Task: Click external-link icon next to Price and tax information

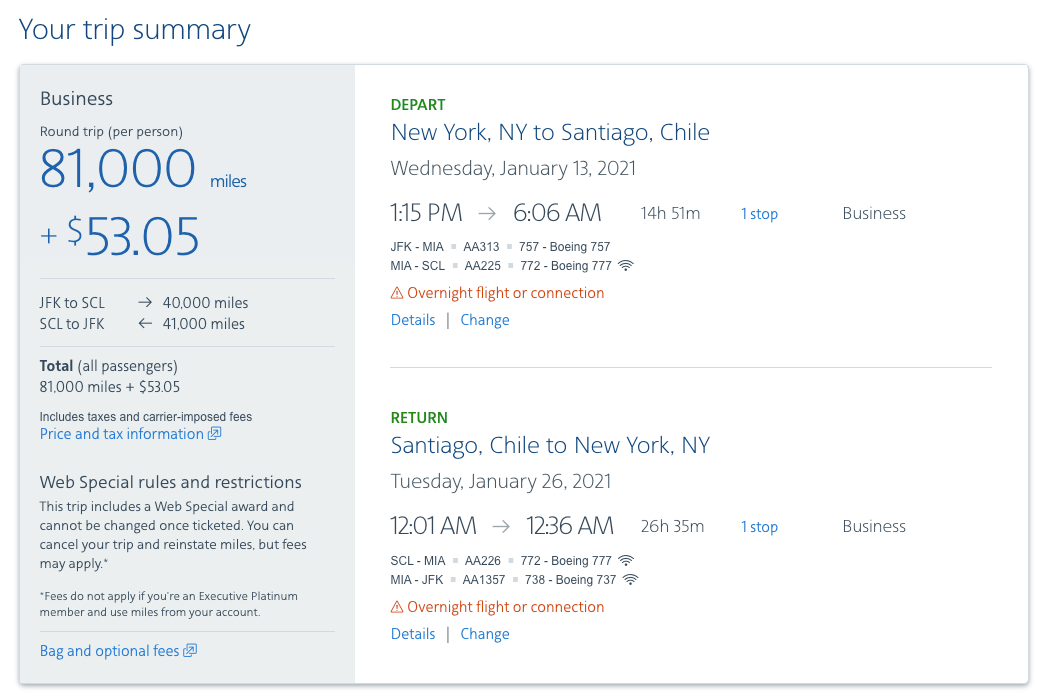Action: coord(214,434)
